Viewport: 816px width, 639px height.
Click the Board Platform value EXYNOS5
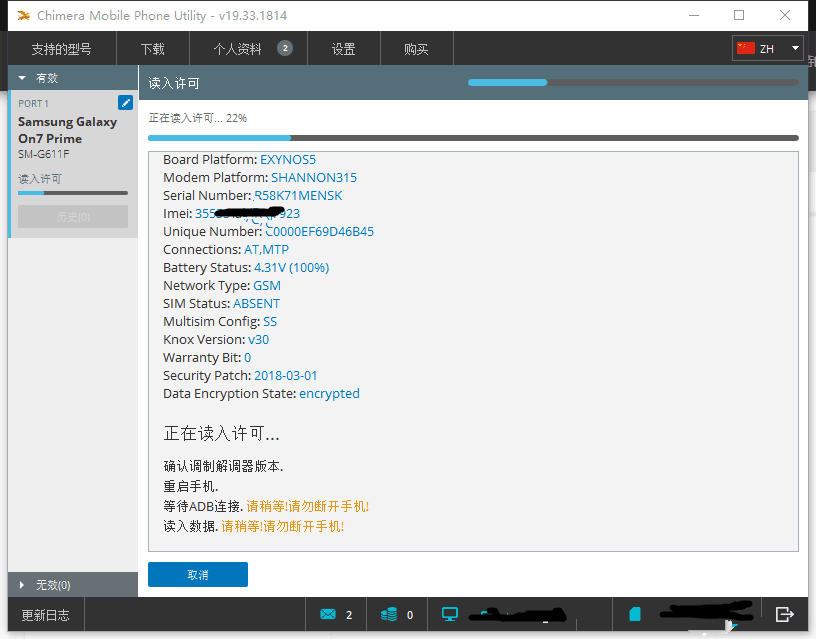pyautogui.click(x=288, y=160)
